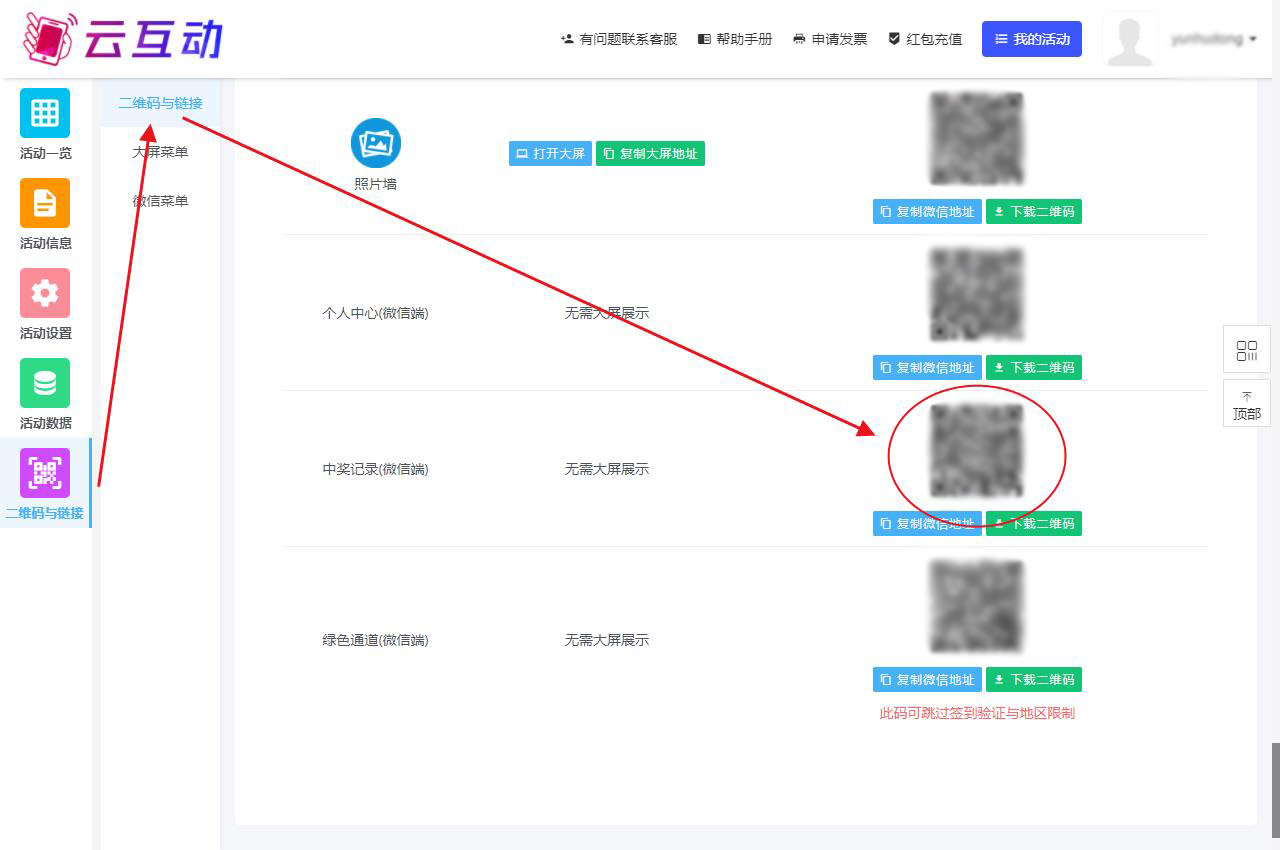
Task: Download QR code for 个人中心 row
Action: click(1034, 368)
